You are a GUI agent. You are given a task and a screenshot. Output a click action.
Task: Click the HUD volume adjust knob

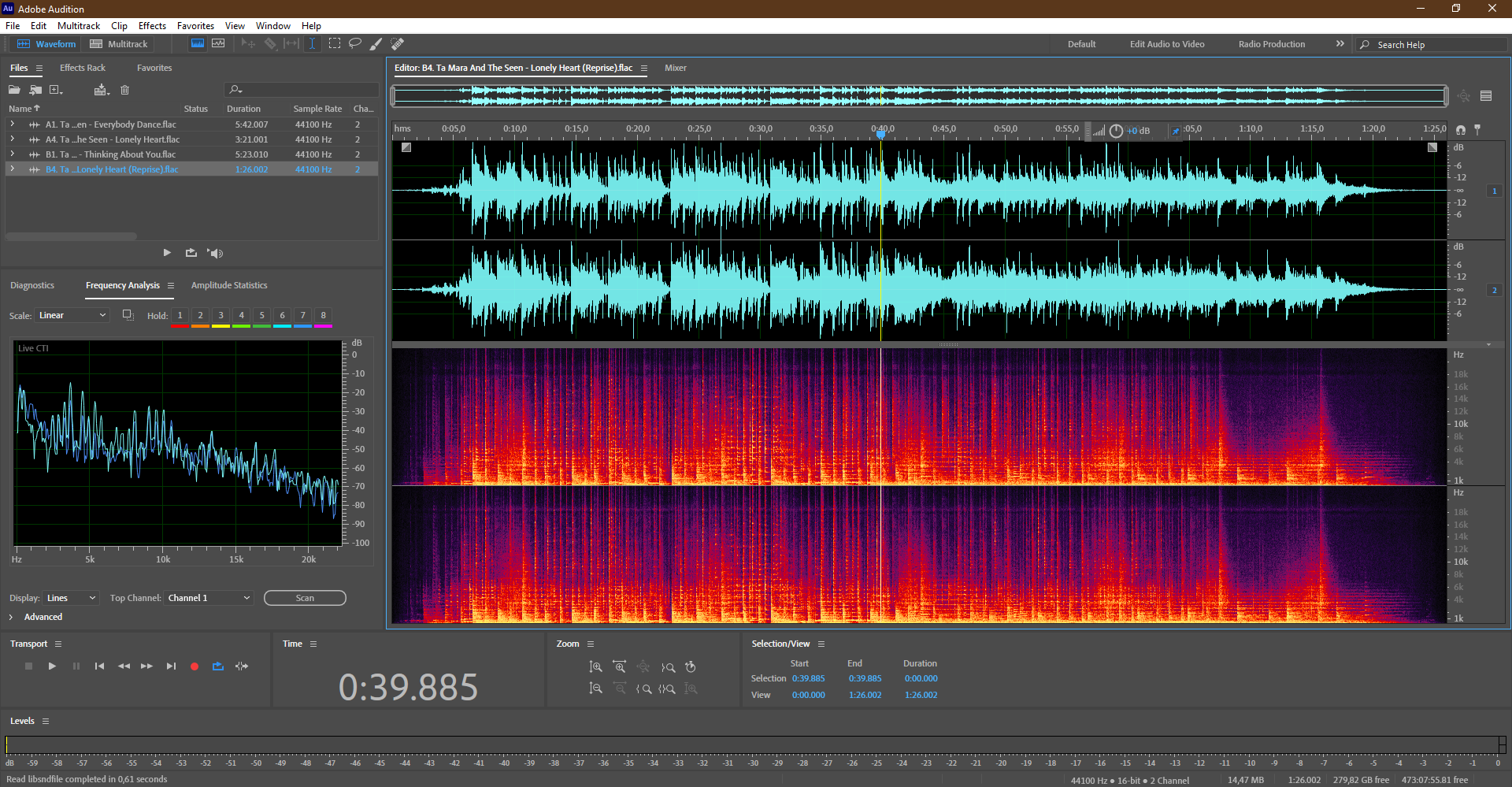coord(1116,131)
